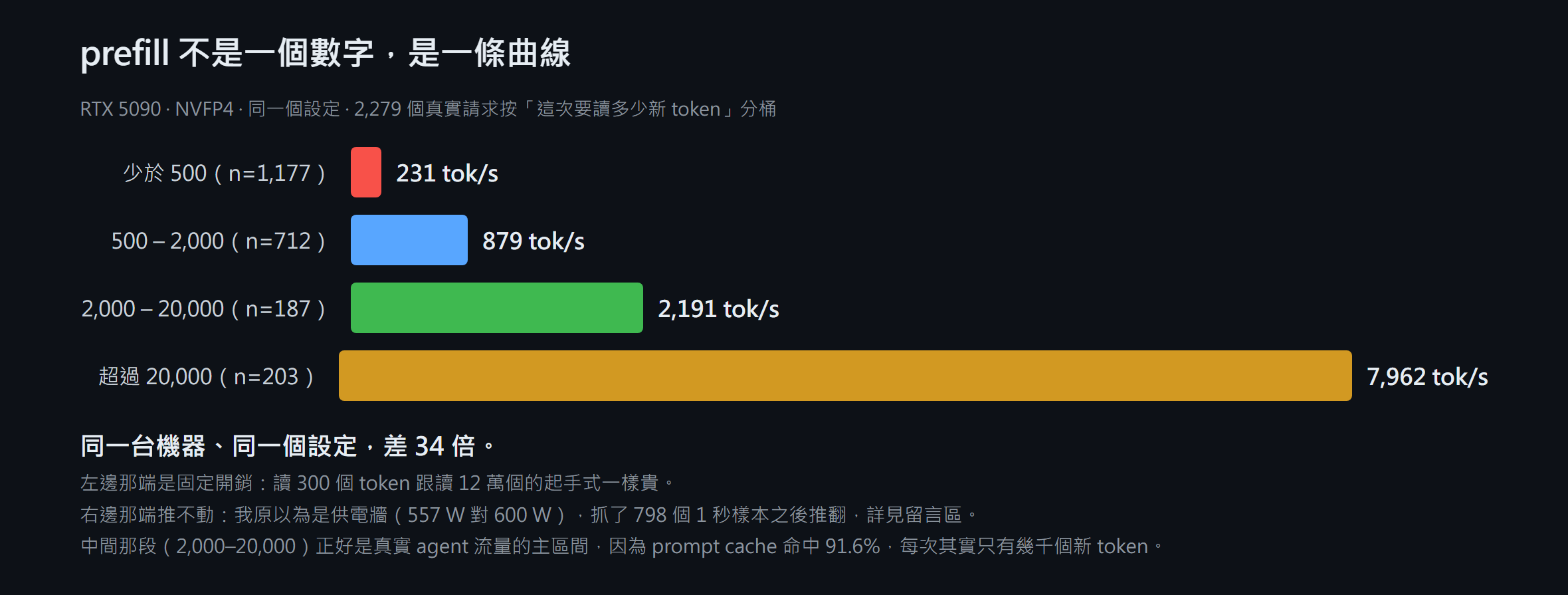Click the 中間那段 prompt cache explanation line

[x=622, y=546]
